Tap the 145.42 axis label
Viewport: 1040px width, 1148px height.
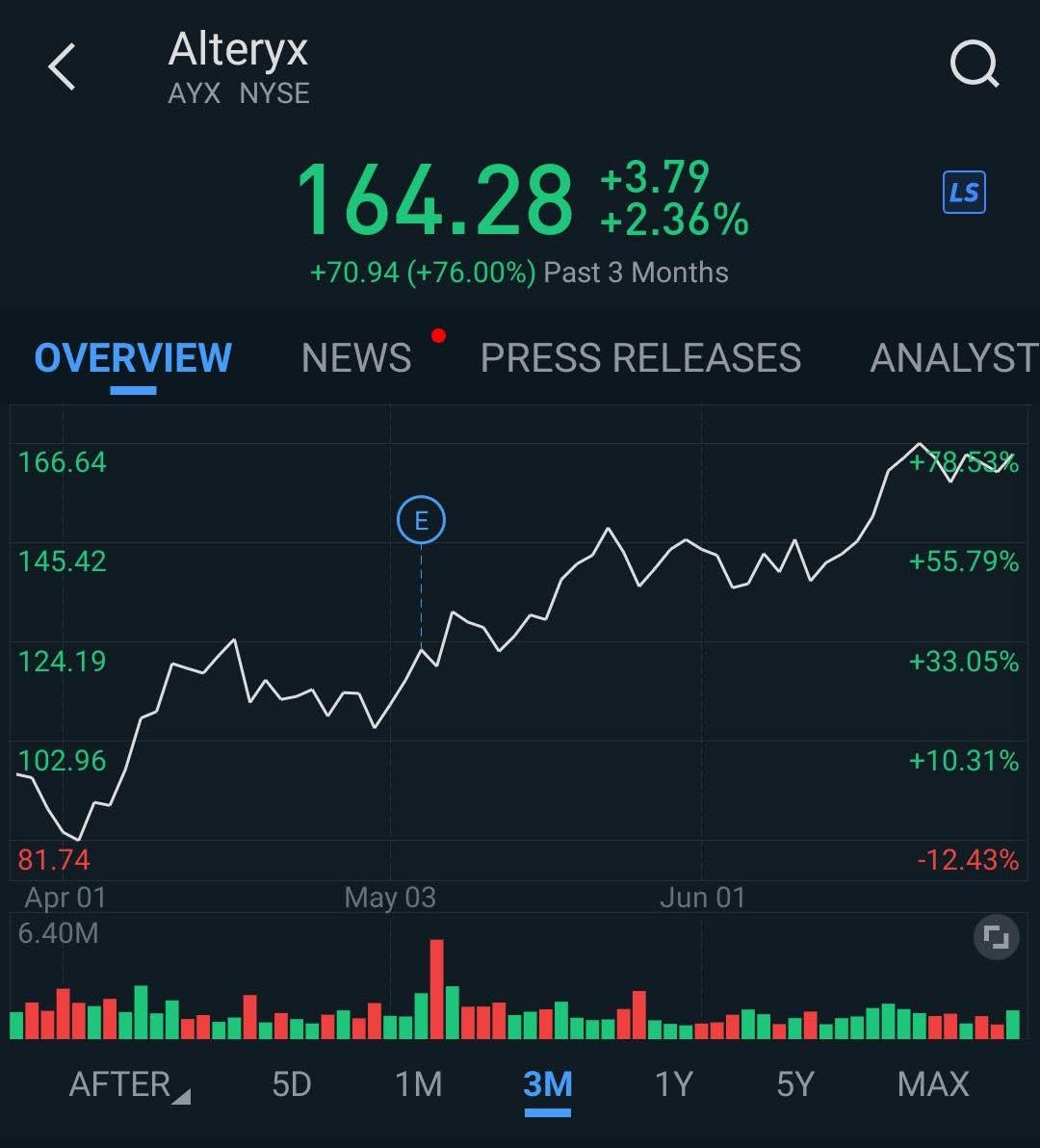(63, 561)
